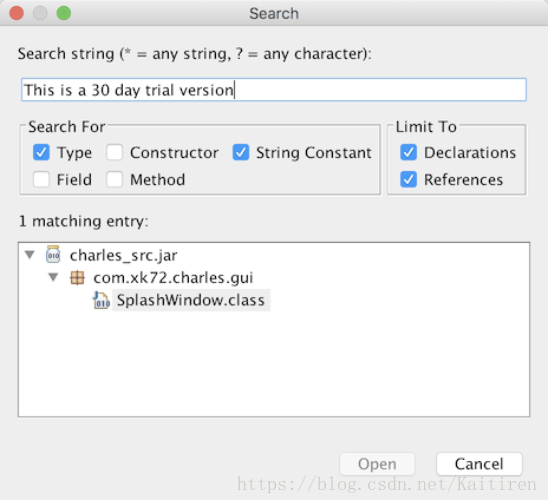This screenshot has height=504, width=548.
Task: Click the green maximize window button
Action: pos(64,13)
